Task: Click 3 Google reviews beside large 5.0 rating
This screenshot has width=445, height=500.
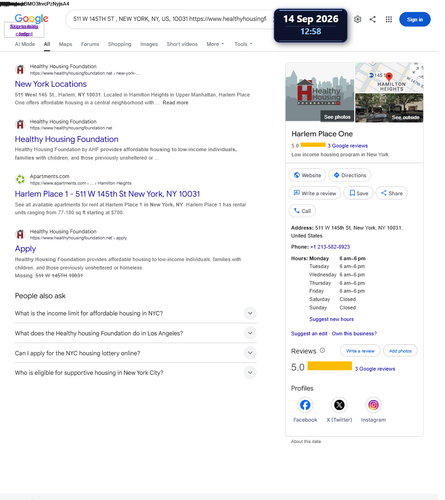Action: point(375,369)
